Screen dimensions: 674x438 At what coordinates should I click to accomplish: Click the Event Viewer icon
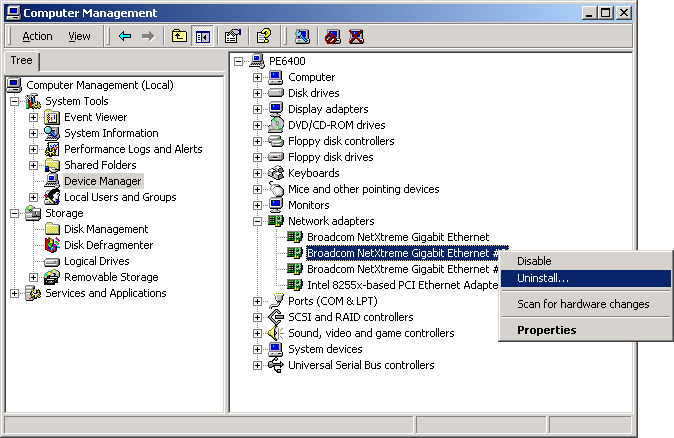(52, 117)
